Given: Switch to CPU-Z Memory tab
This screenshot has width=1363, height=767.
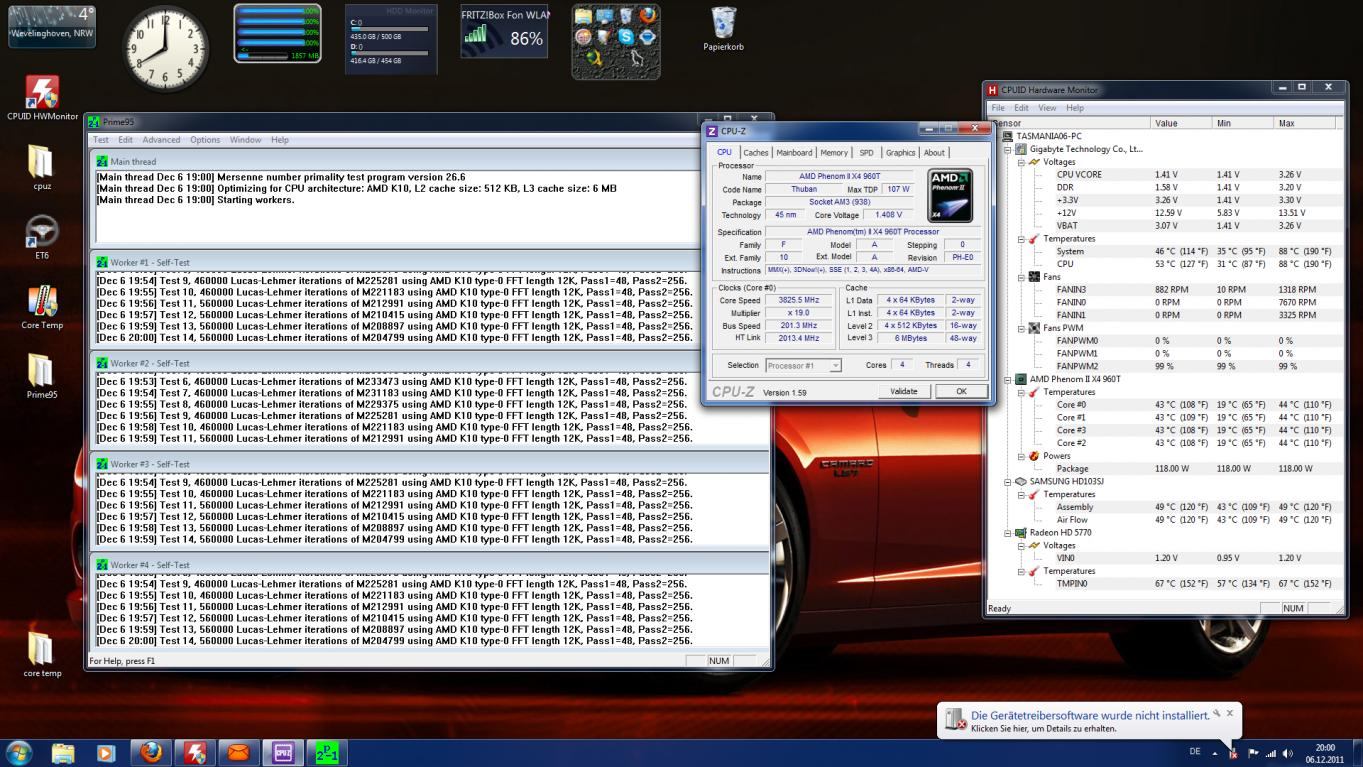Looking at the screenshot, I should [x=834, y=153].
